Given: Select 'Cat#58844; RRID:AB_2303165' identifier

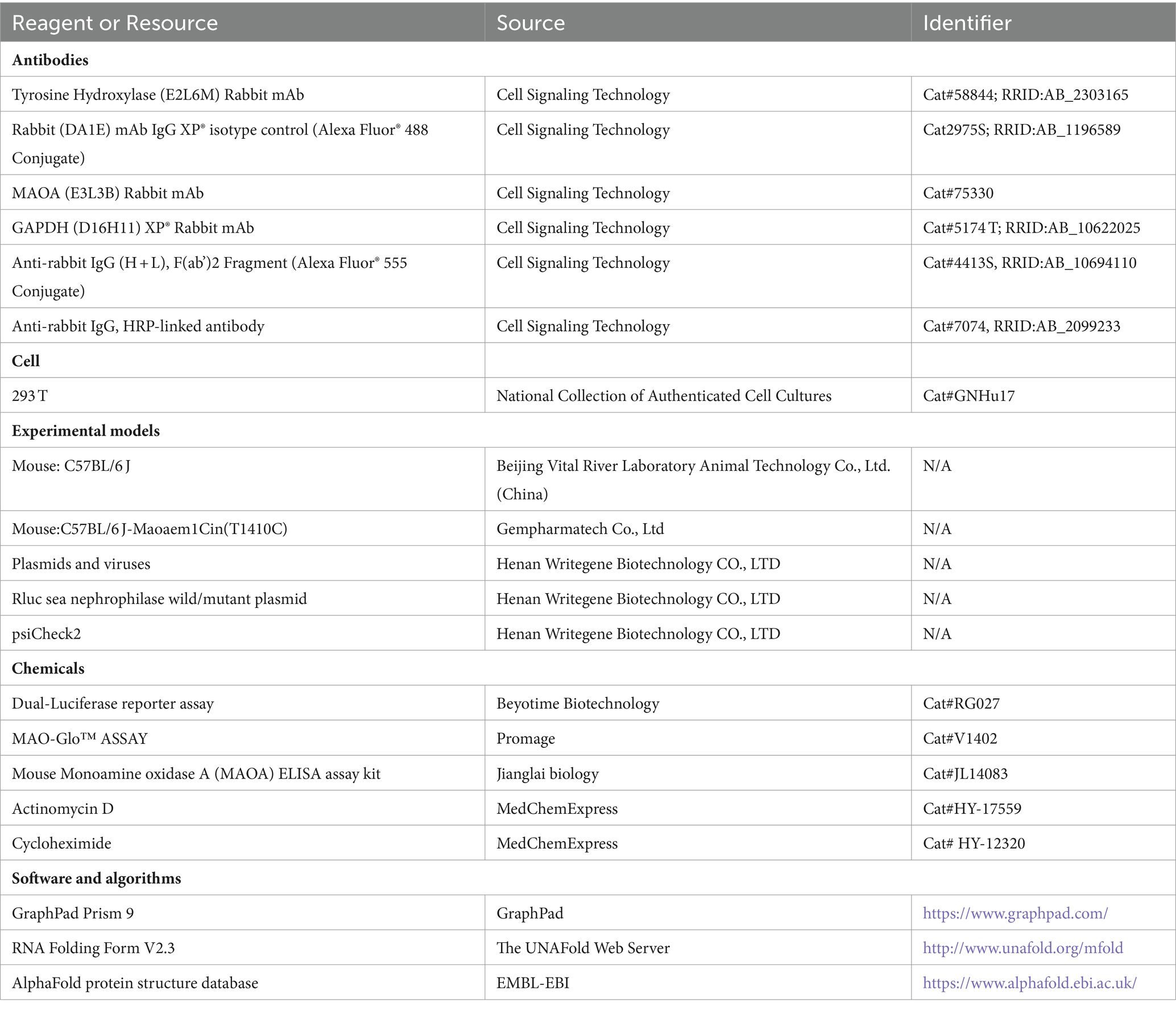Looking at the screenshot, I should click(1025, 95).
